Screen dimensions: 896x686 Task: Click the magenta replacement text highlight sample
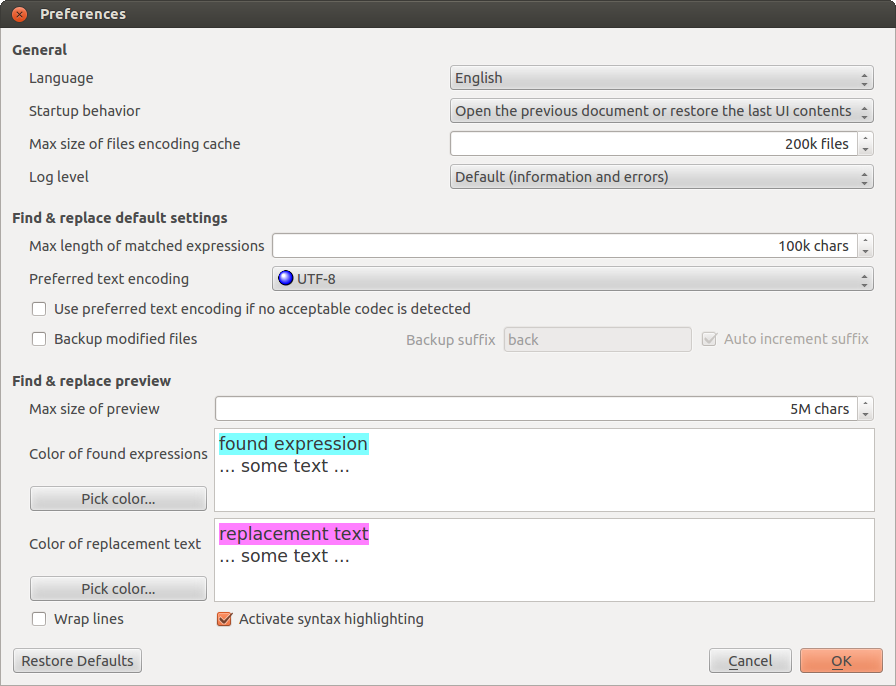(x=294, y=534)
